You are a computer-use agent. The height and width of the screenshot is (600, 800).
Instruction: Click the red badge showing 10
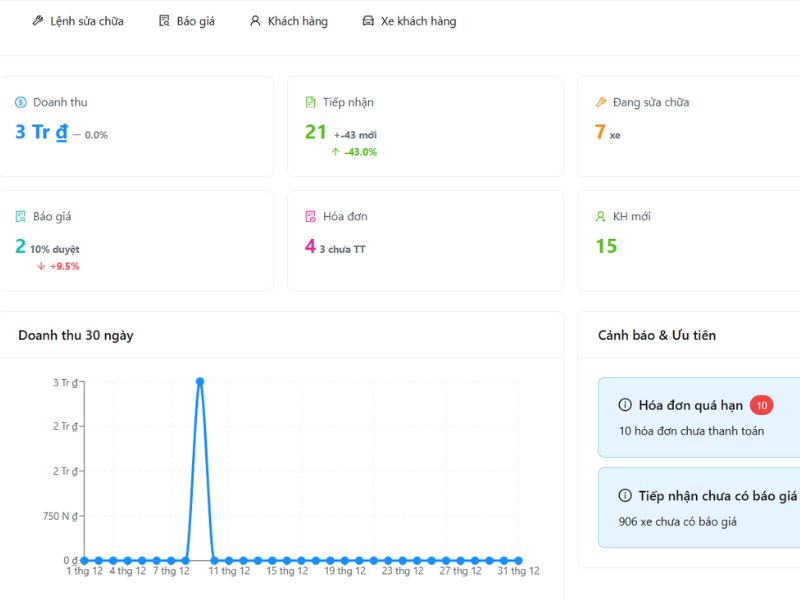[762, 405]
